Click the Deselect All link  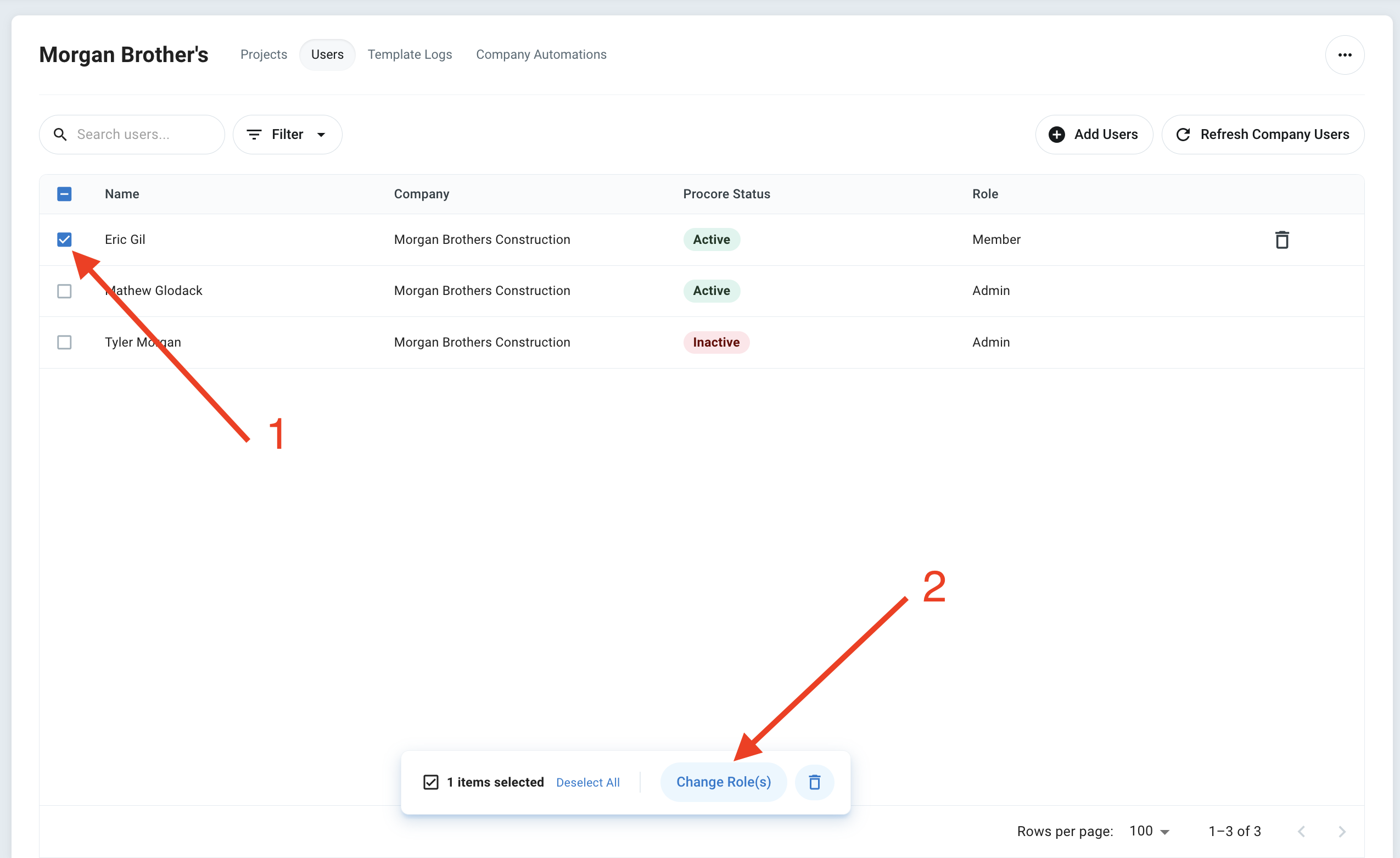coord(587,783)
